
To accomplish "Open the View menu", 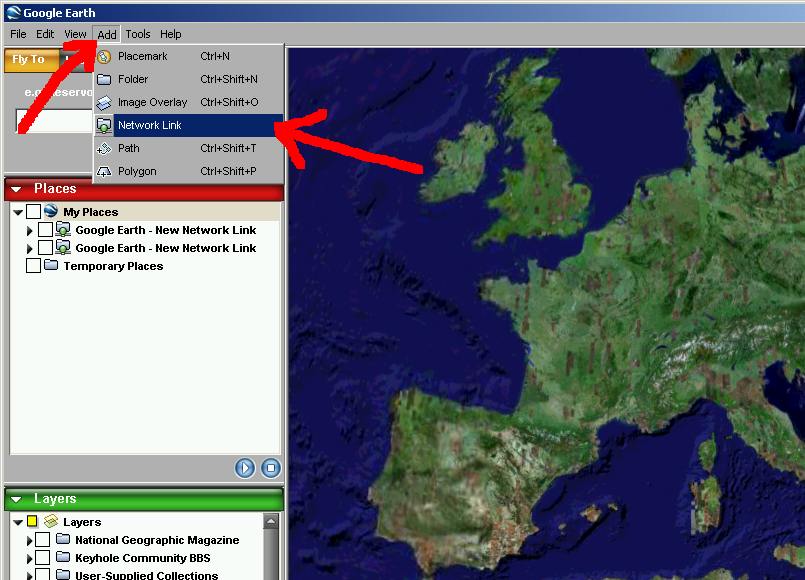I will pos(75,34).
